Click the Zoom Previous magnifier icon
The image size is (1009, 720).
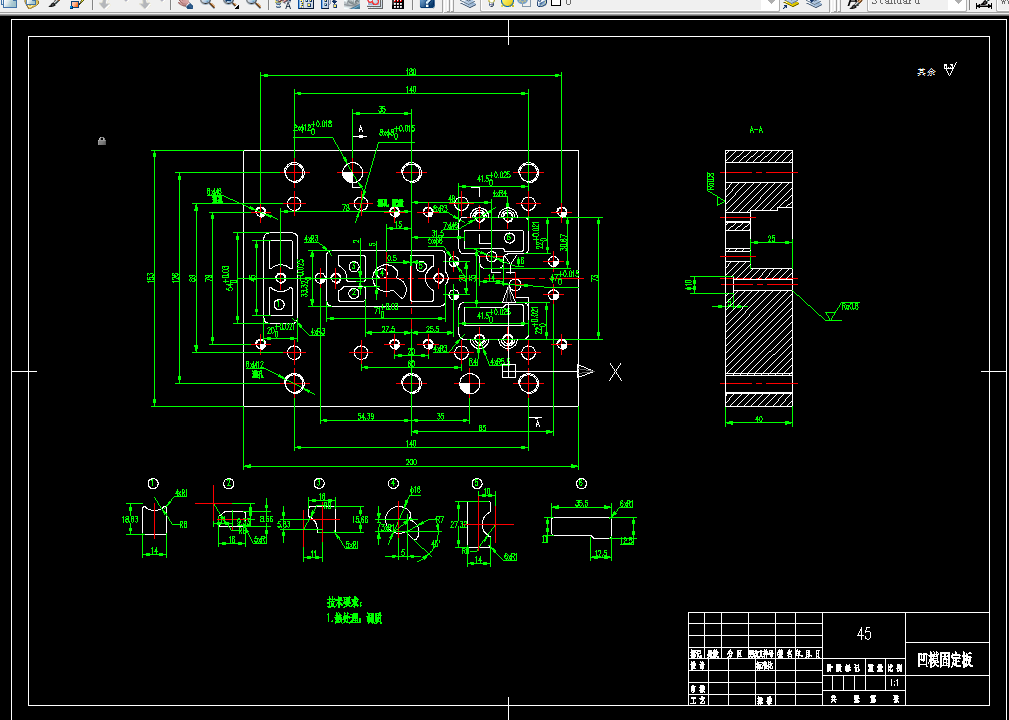[x=254, y=3]
